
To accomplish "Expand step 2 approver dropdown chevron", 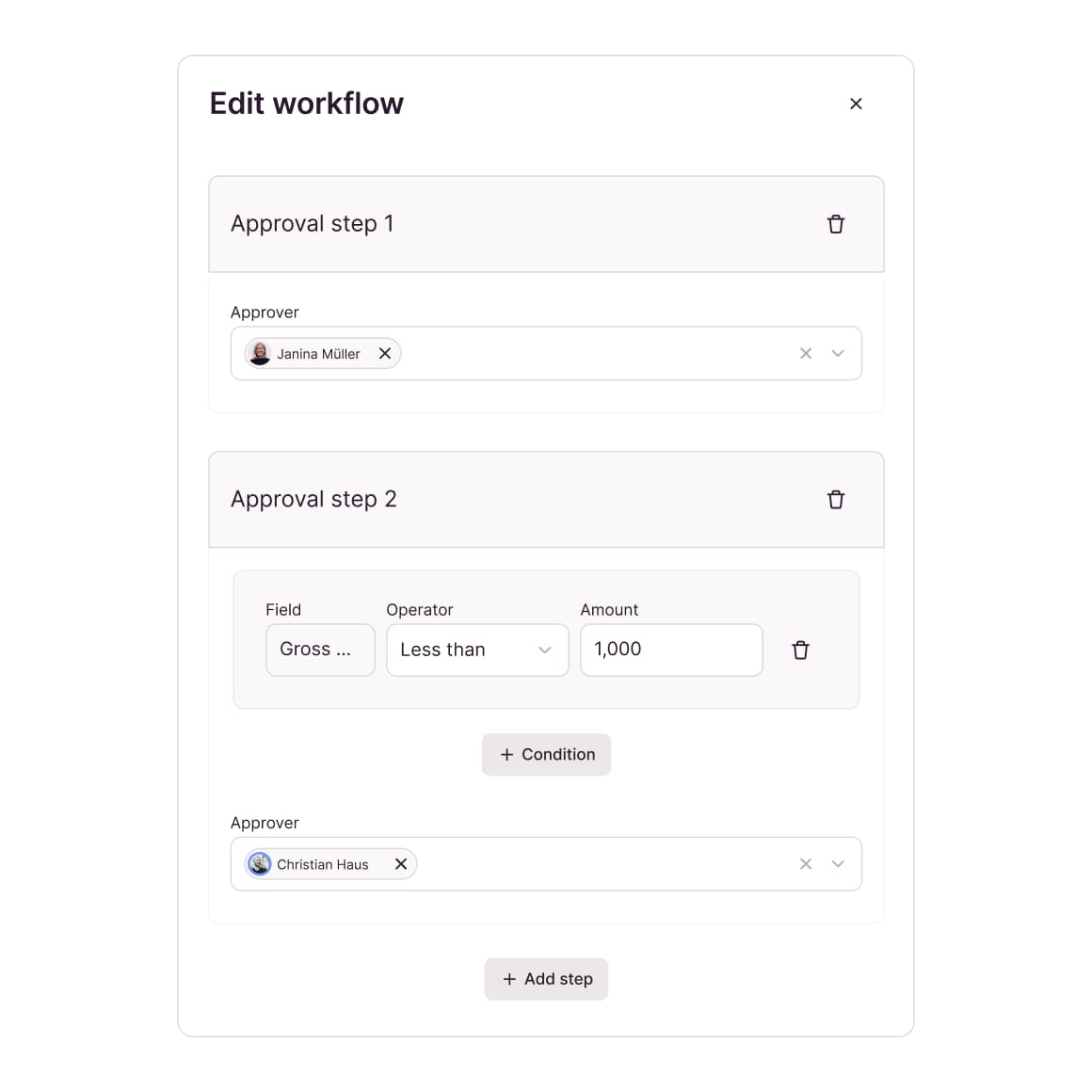I will tap(838, 864).
